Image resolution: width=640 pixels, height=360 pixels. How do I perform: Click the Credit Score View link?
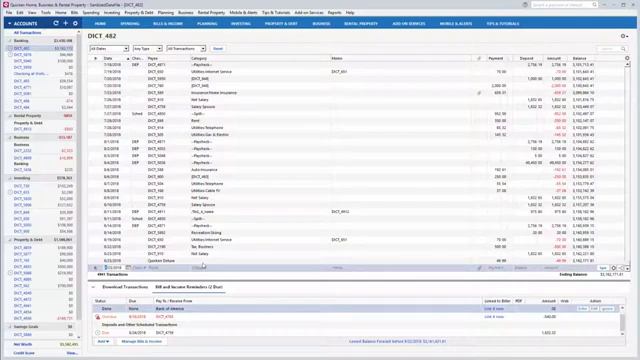72,353
